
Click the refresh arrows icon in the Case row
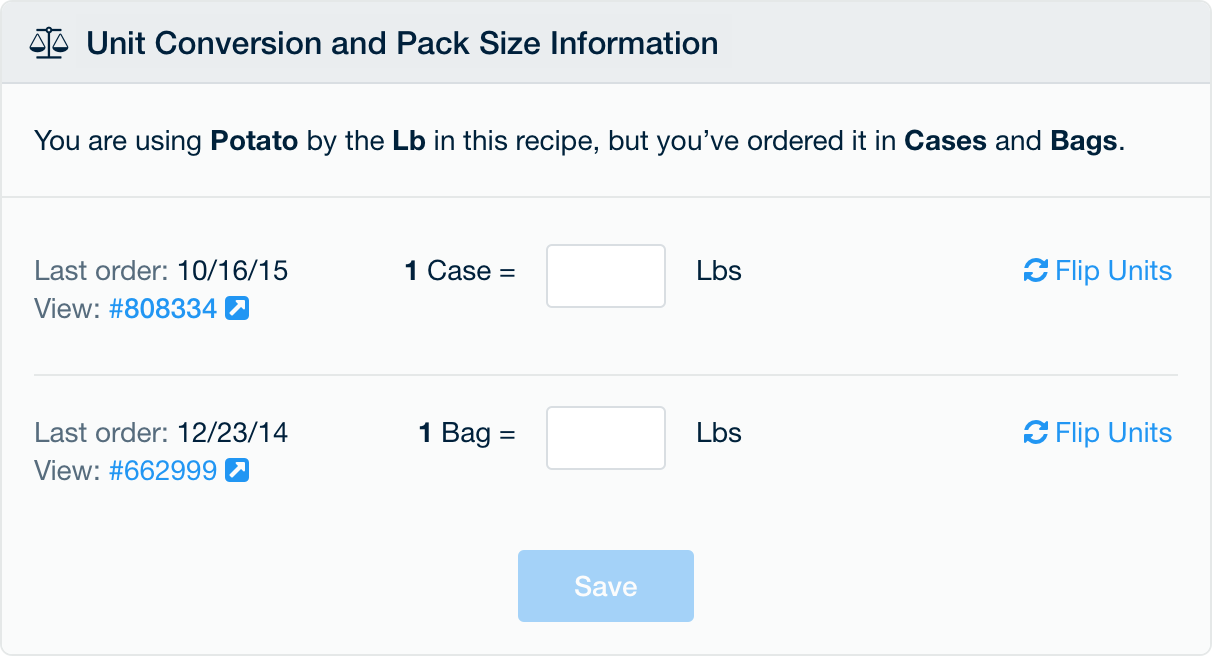click(x=1036, y=271)
